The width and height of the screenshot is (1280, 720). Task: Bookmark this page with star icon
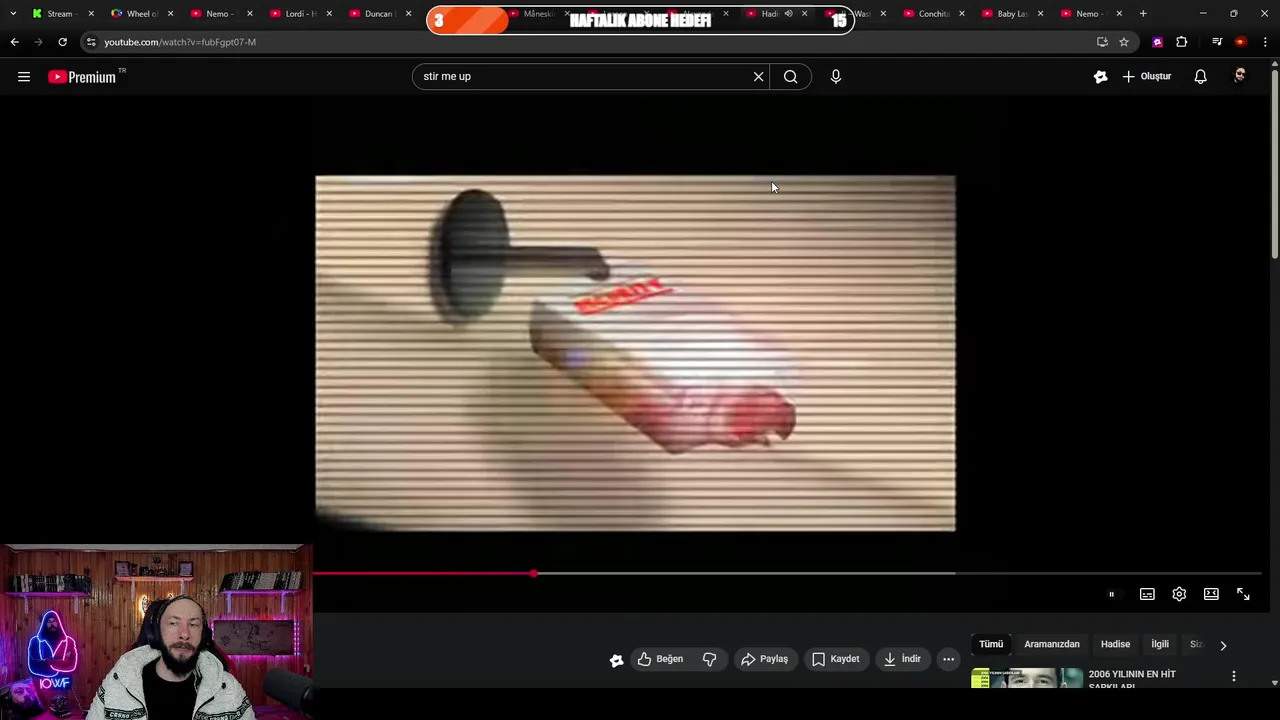point(1124,42)
